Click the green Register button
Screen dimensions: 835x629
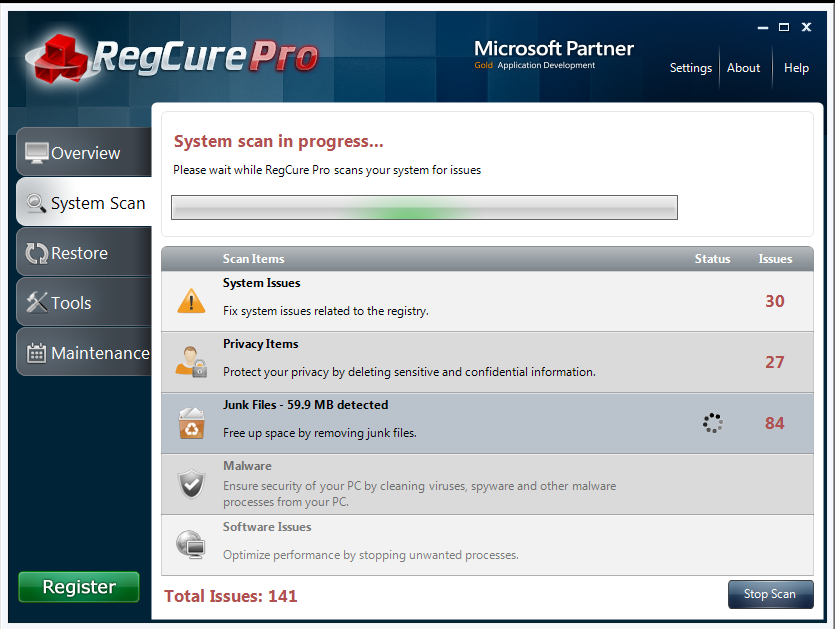pos(79,587)
